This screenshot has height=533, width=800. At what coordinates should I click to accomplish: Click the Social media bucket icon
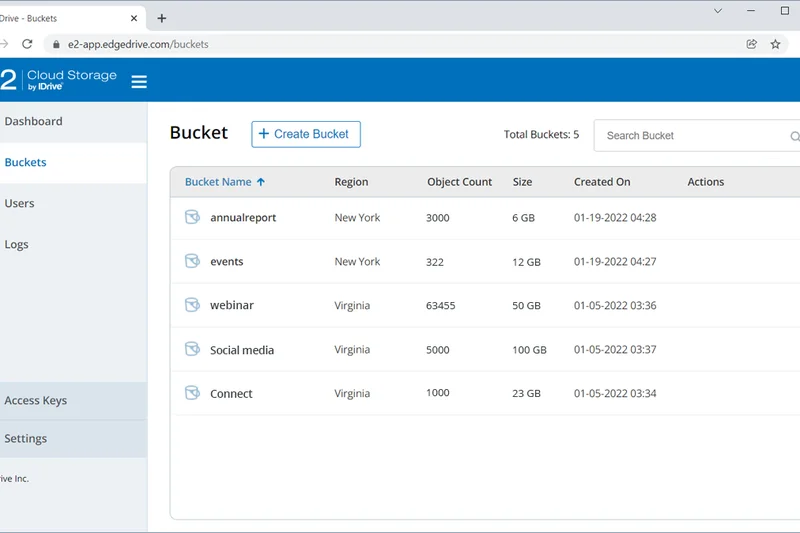(192, 349)
